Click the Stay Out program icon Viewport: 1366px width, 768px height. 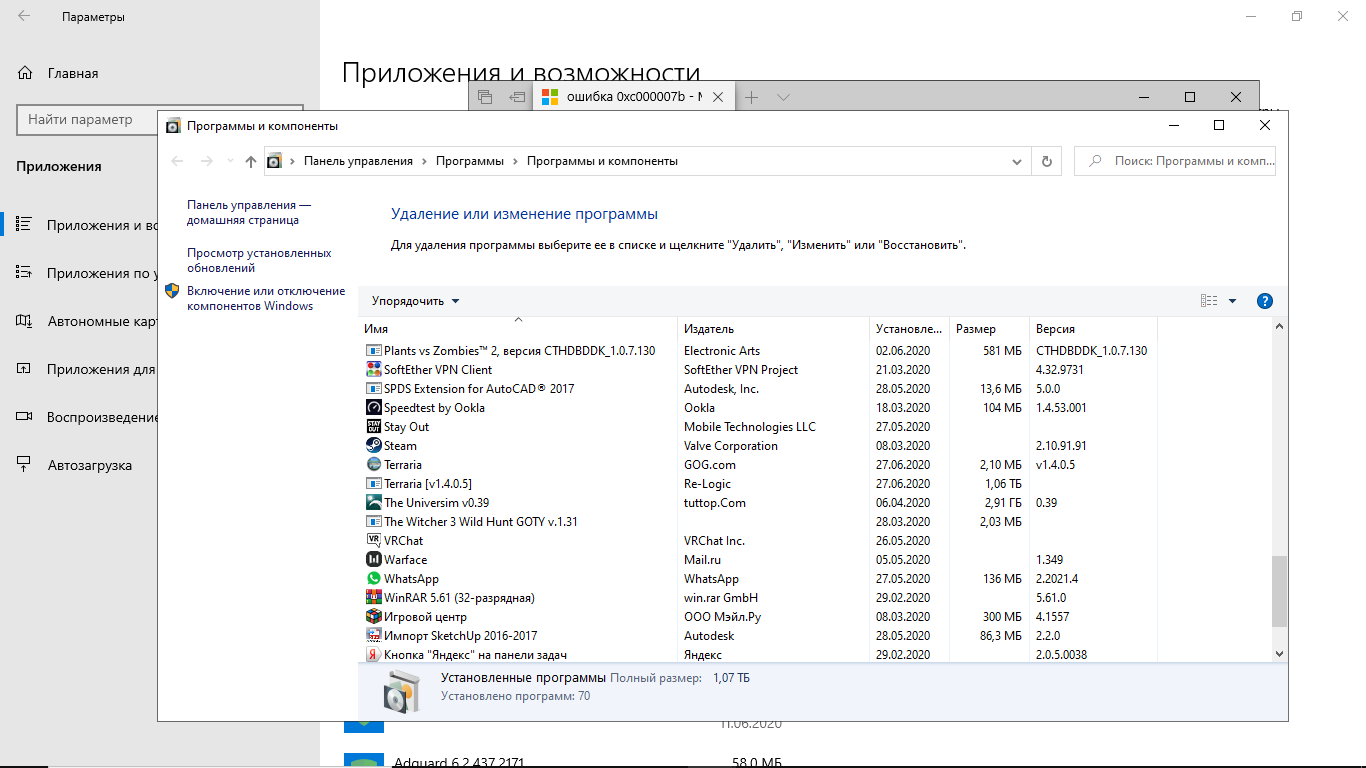373,427
